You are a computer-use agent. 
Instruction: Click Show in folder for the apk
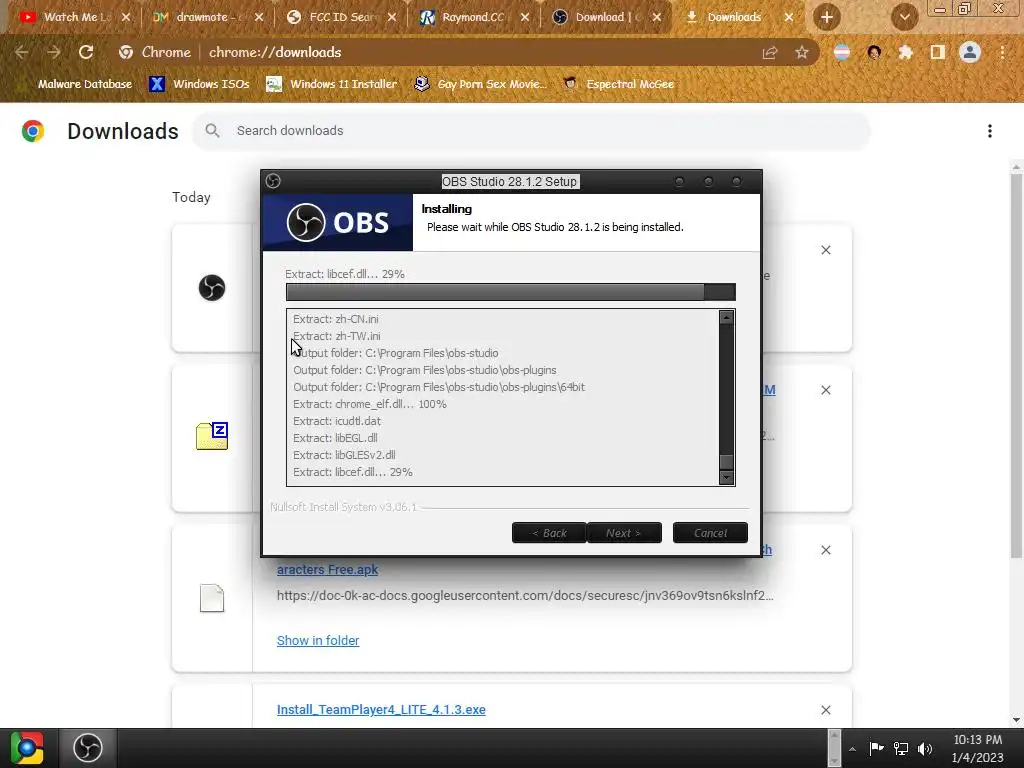[318, 641]
